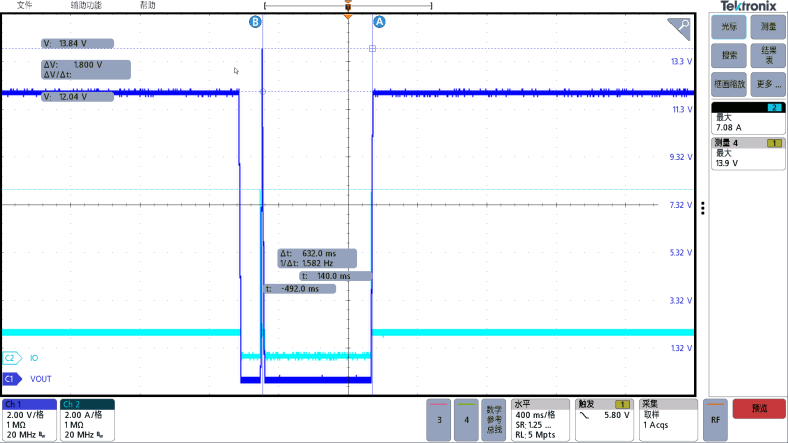Image resolution: width=788 pixels, height=443 pixels.
Task: Add channel 4 with the 4 button
Action: 466,420
